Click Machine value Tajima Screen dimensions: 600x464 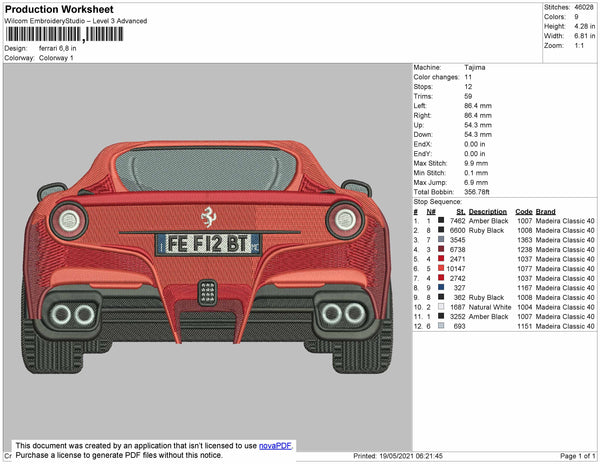tap(474, 67)
